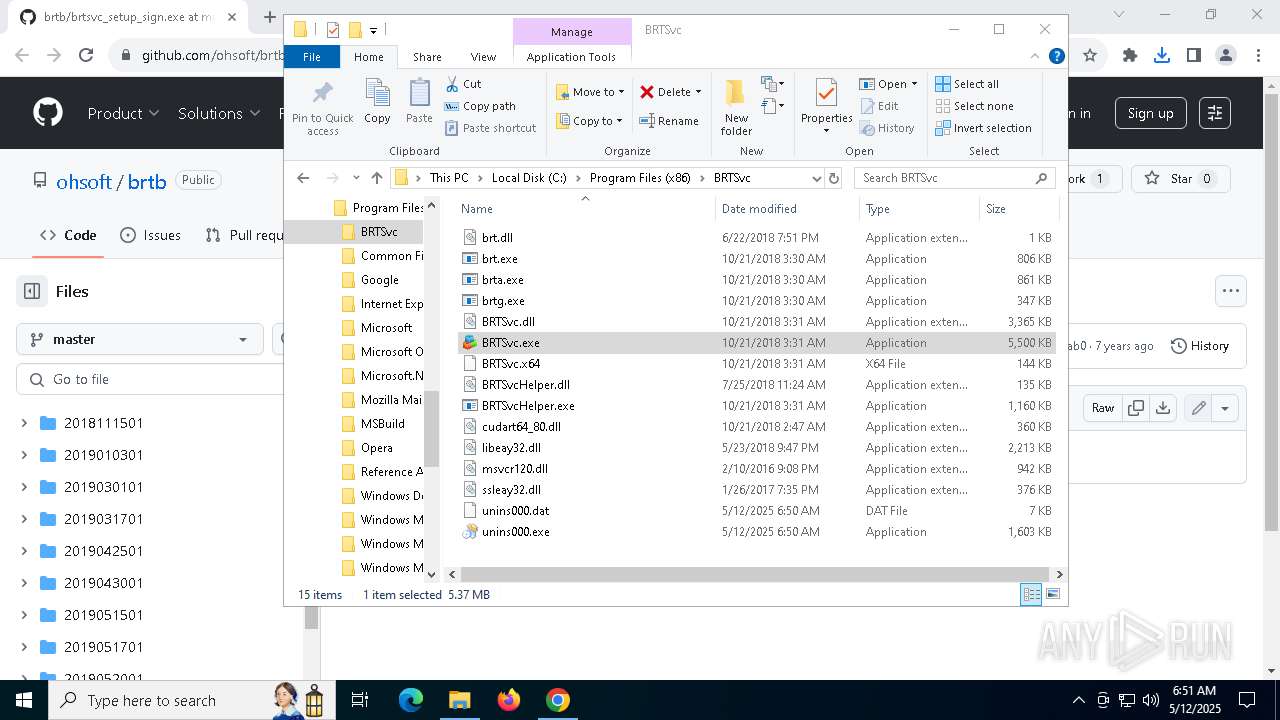Switch to Details view icon in status bar
This screenshot has width=1280, height=720.
pos(1031,595)
